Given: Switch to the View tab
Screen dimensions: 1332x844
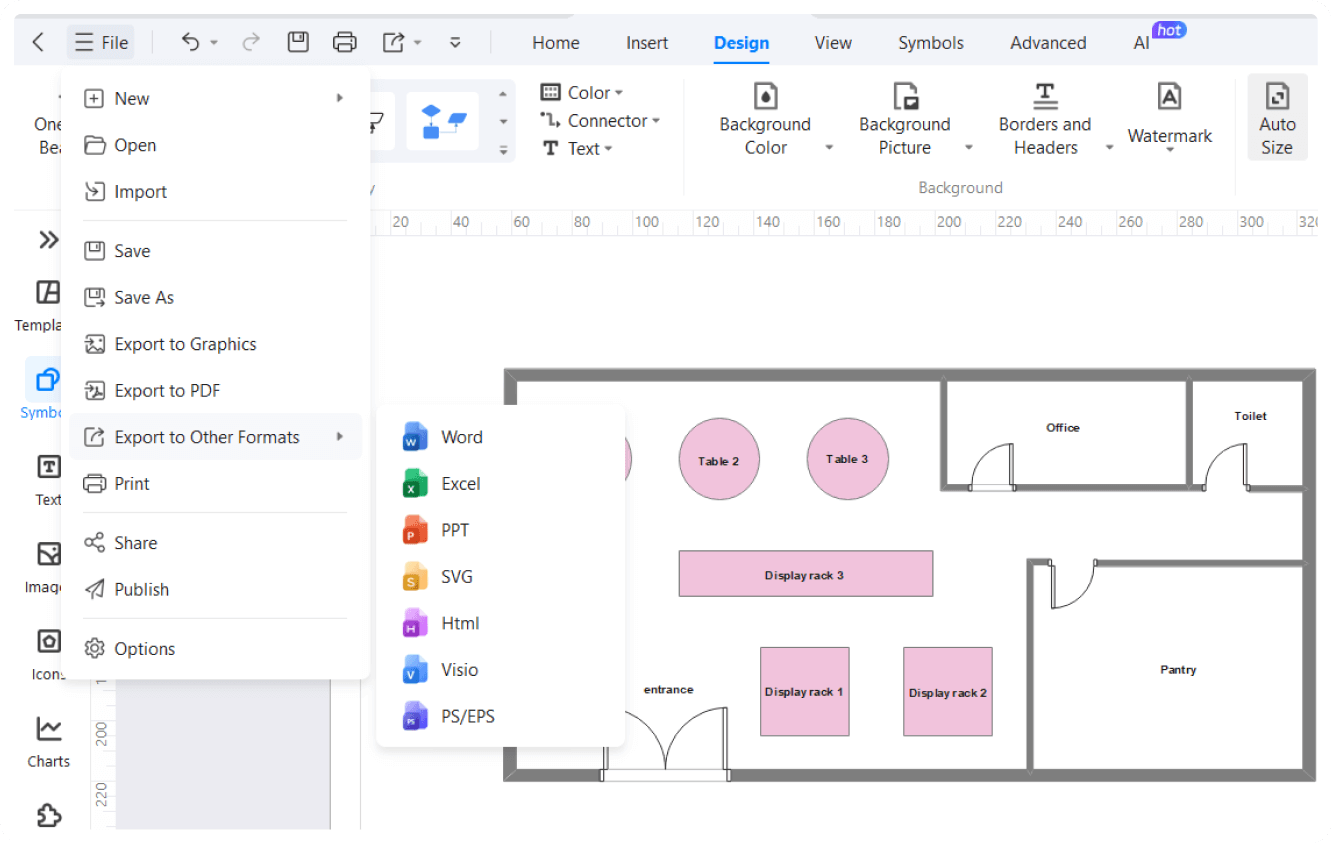Looking at the screenshot, I should 833,43.
